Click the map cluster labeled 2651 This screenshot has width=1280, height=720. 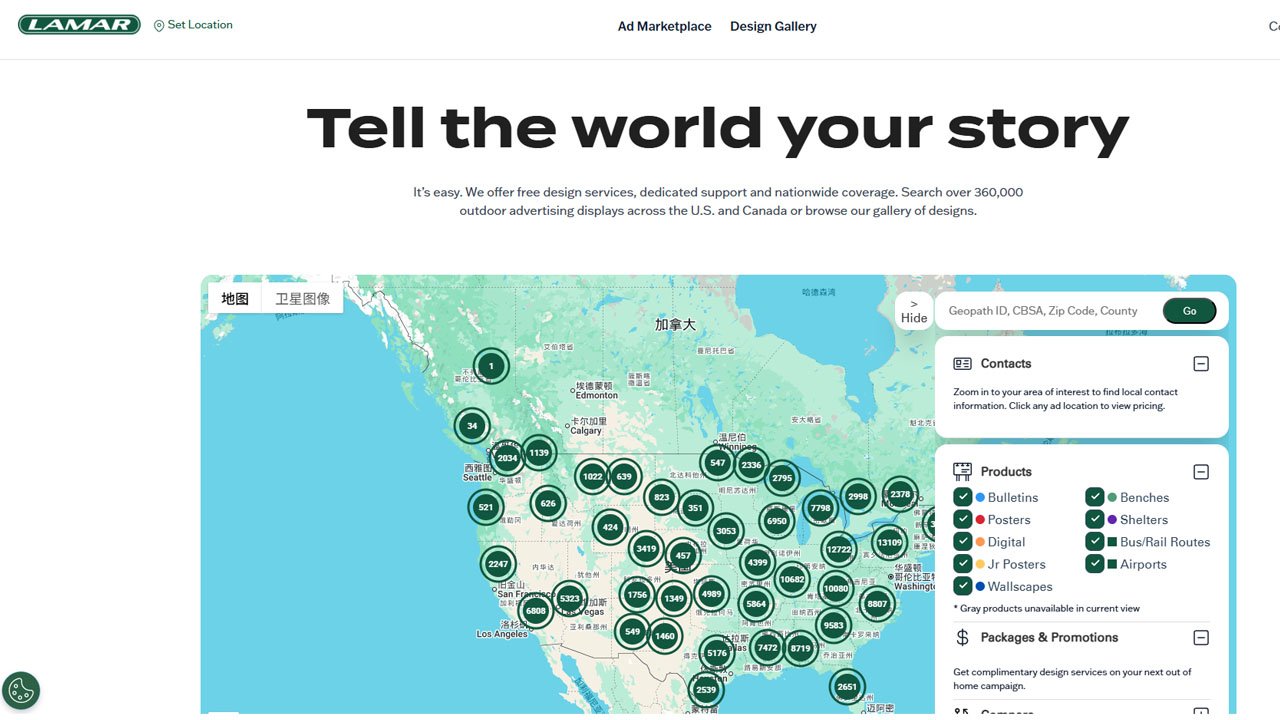tap(847, 687)
